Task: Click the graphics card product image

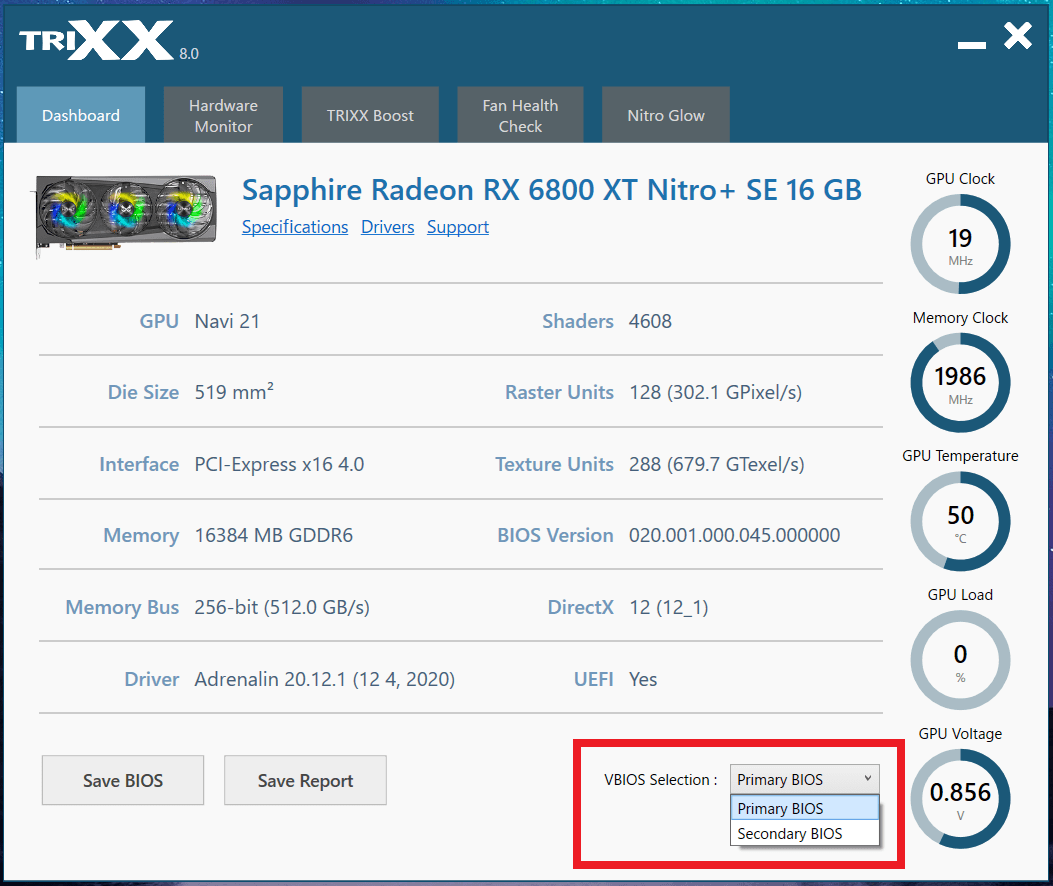Action: click(126, 214)
